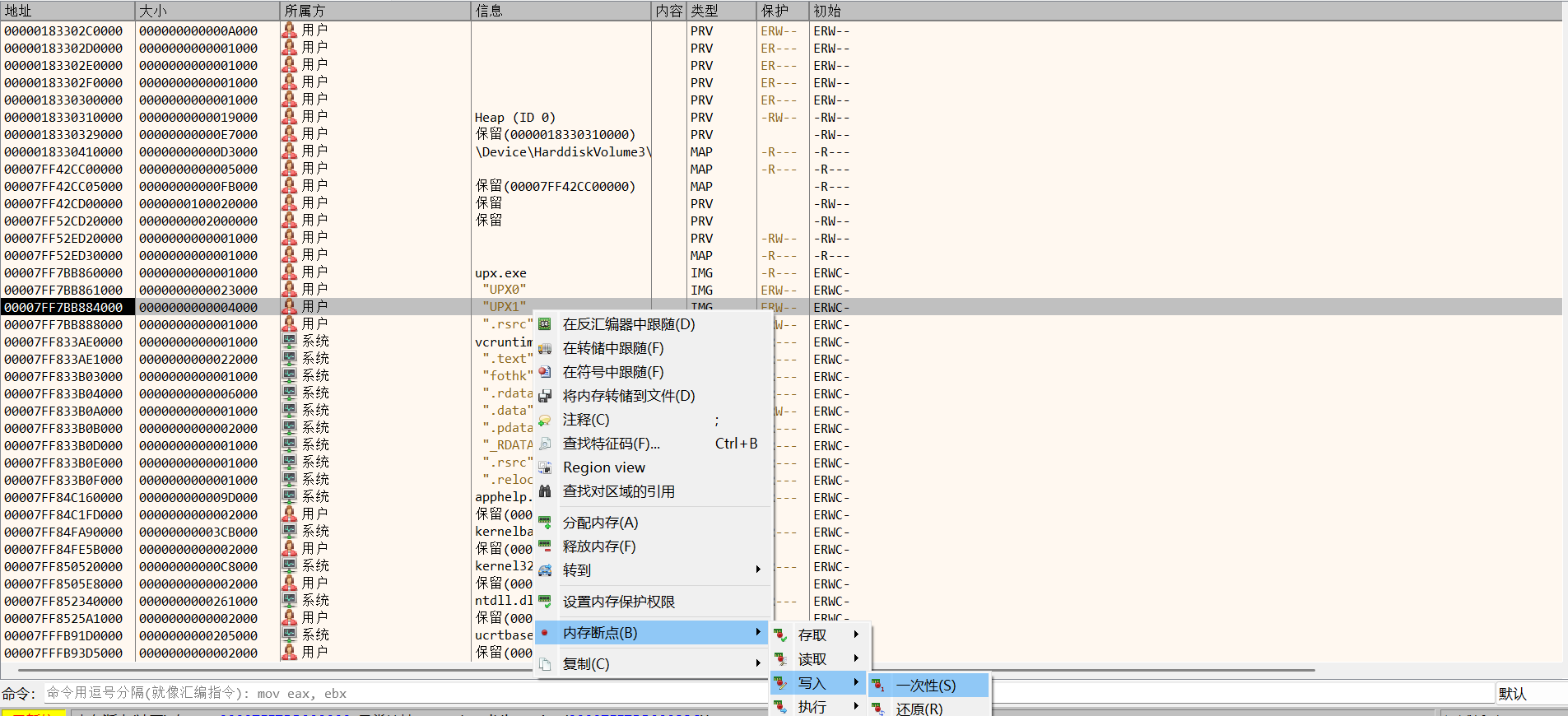Screen dimensions: 1568x716
Task: Expand the 复制(C) submenu arrow
Action: [758, 663]
